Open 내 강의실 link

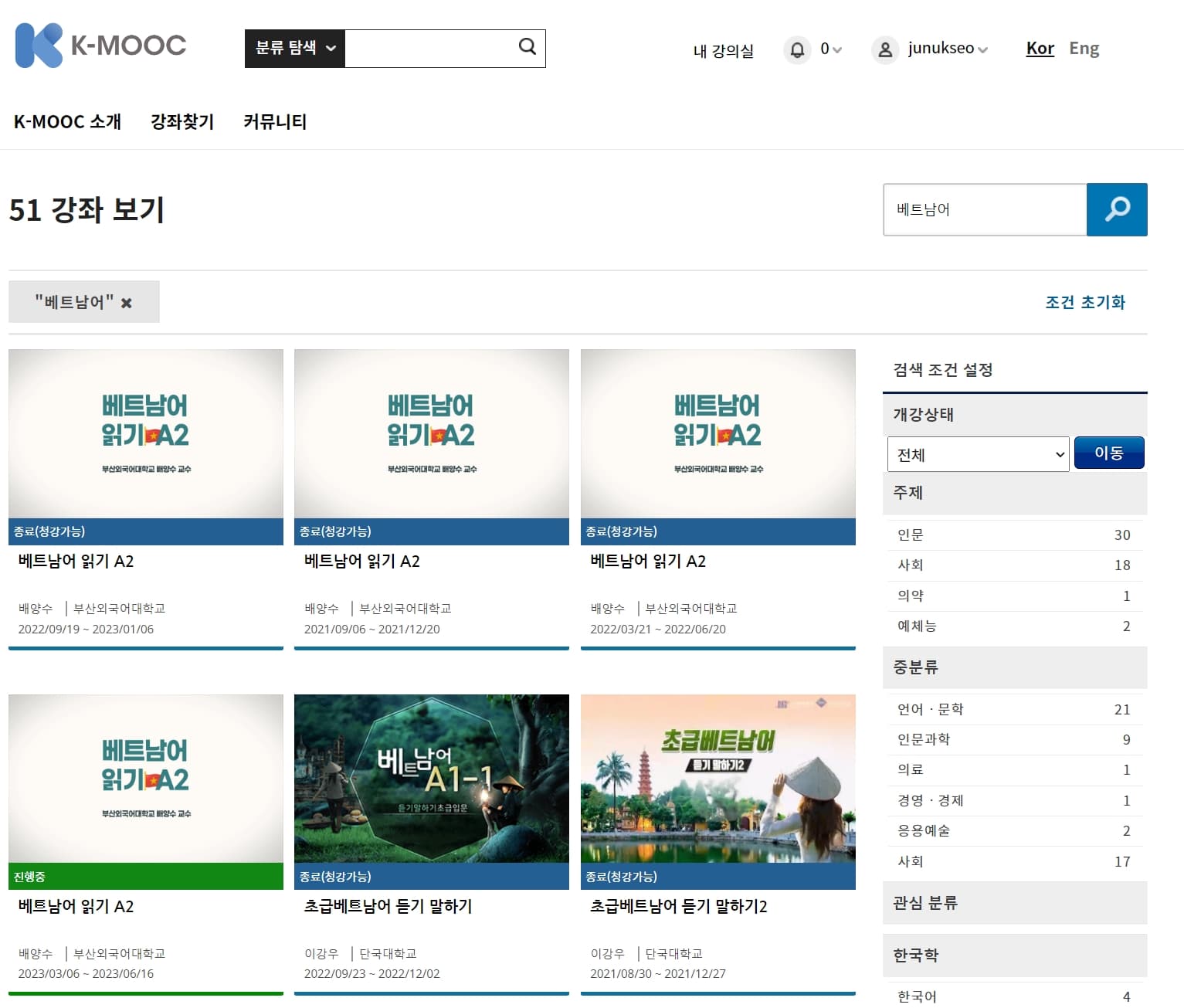click(x=723, y=51)
